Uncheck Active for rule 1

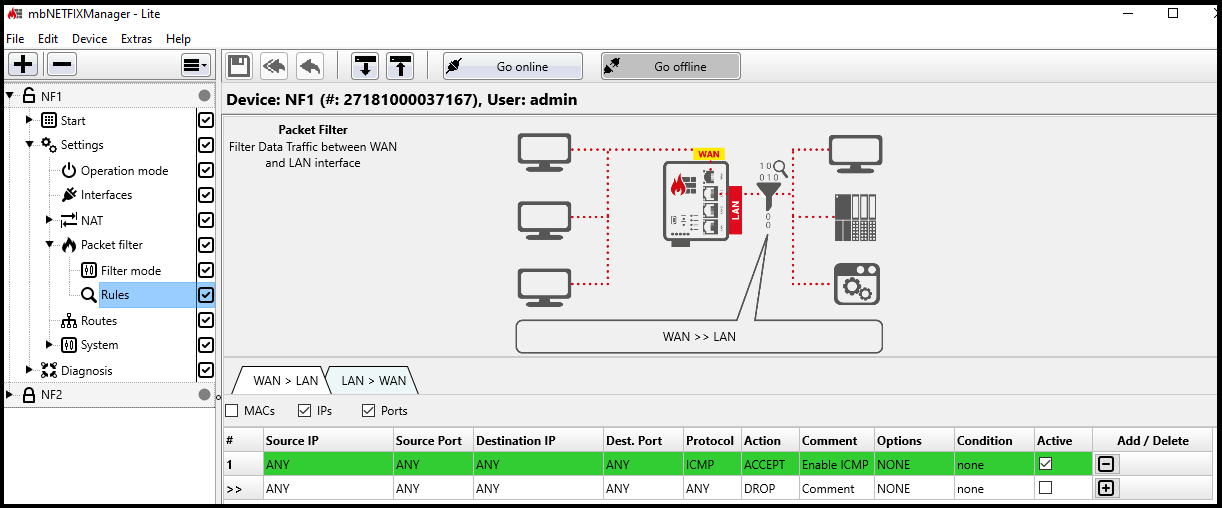pos(1046,464)
